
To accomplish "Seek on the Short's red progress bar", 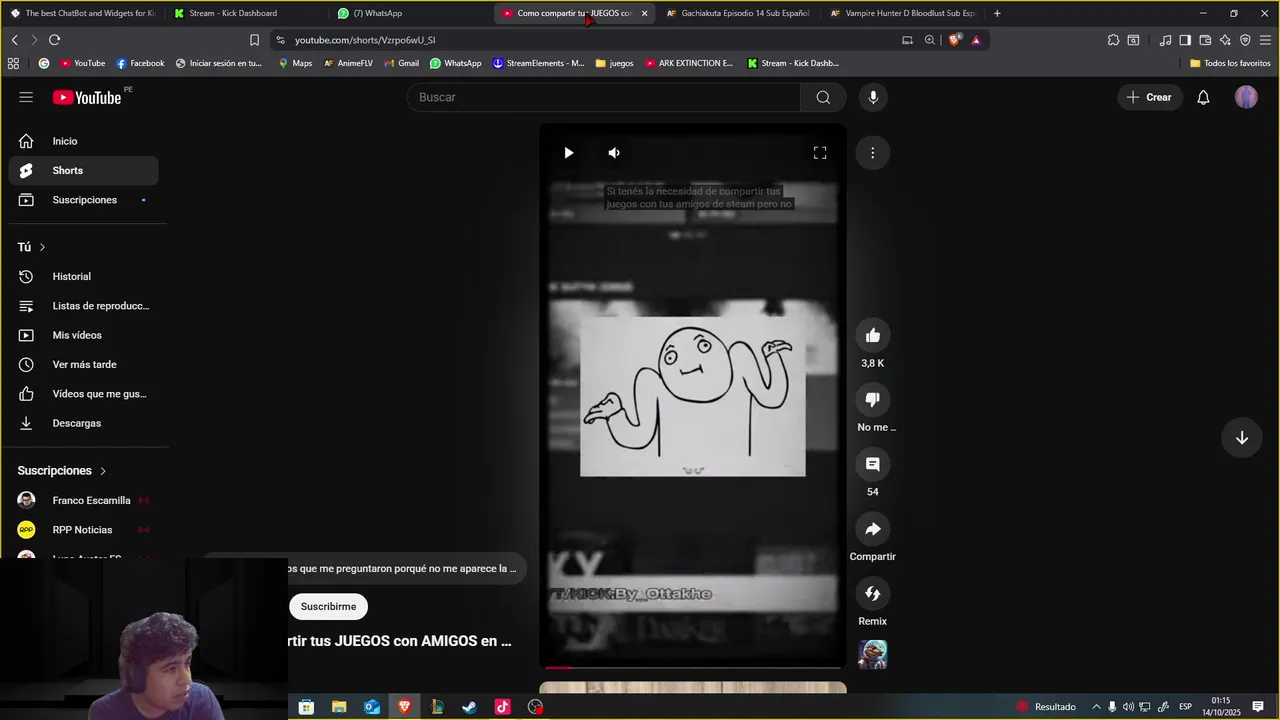I will pyautogui.click(x=692, y=667).
